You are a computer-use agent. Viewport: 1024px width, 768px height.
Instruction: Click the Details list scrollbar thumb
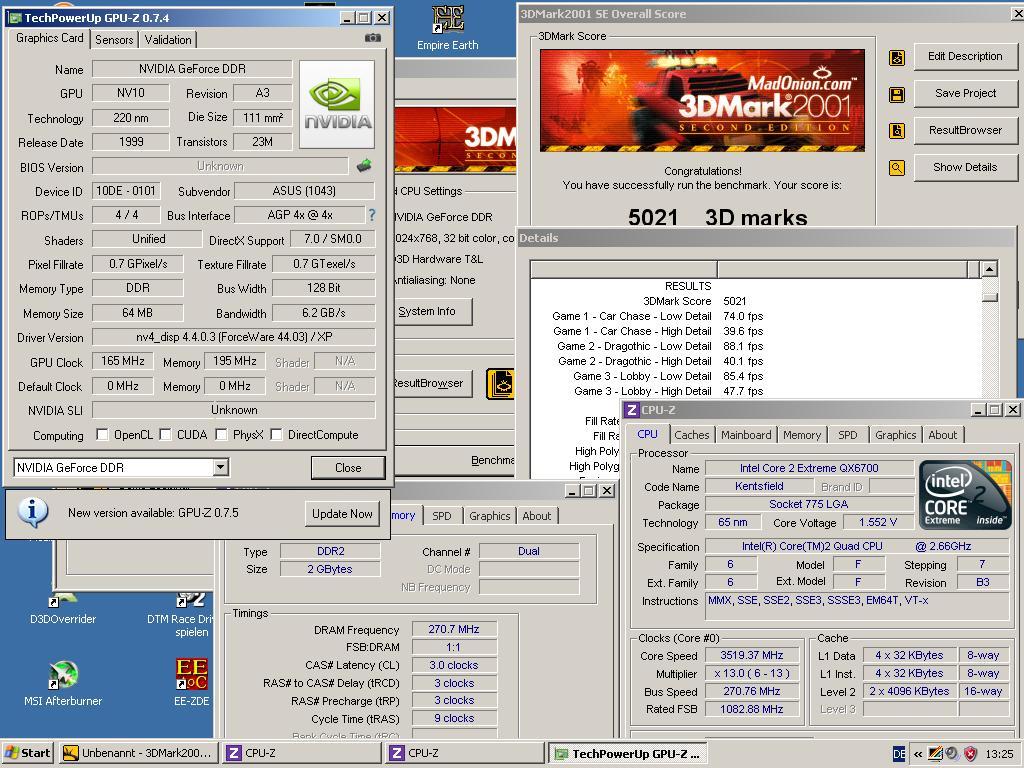pos(989,297)
